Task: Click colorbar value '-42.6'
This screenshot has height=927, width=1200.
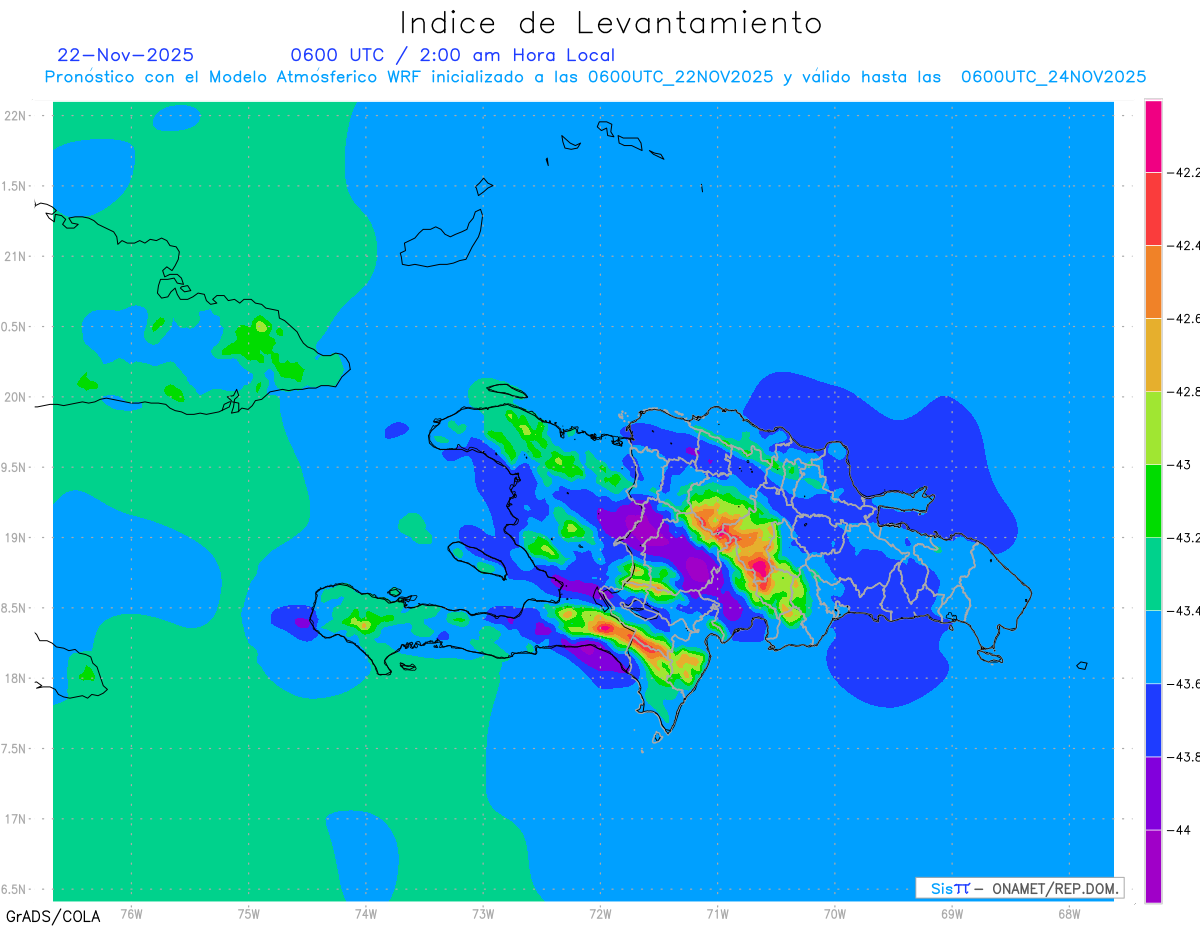Action: (1186, 318)
